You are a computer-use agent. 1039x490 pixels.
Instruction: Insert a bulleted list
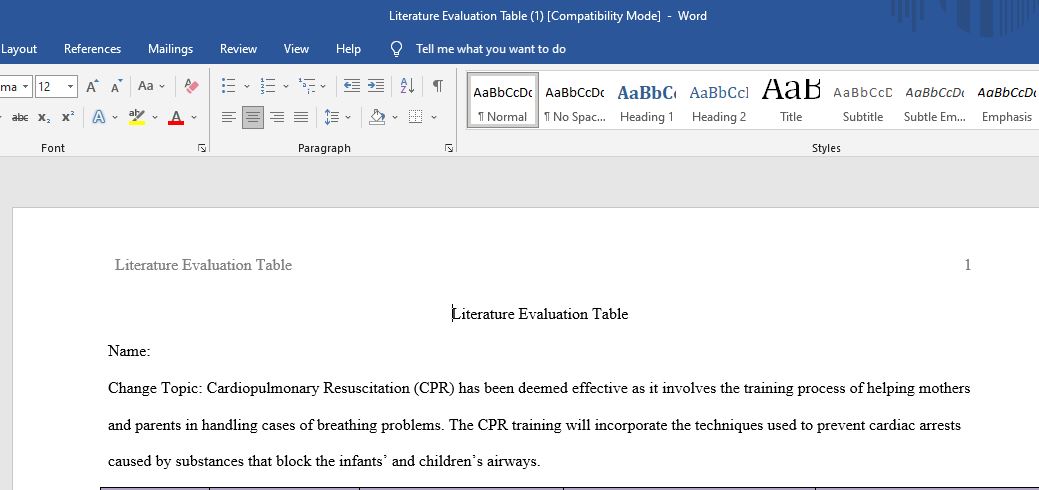(x=229, y=86)
